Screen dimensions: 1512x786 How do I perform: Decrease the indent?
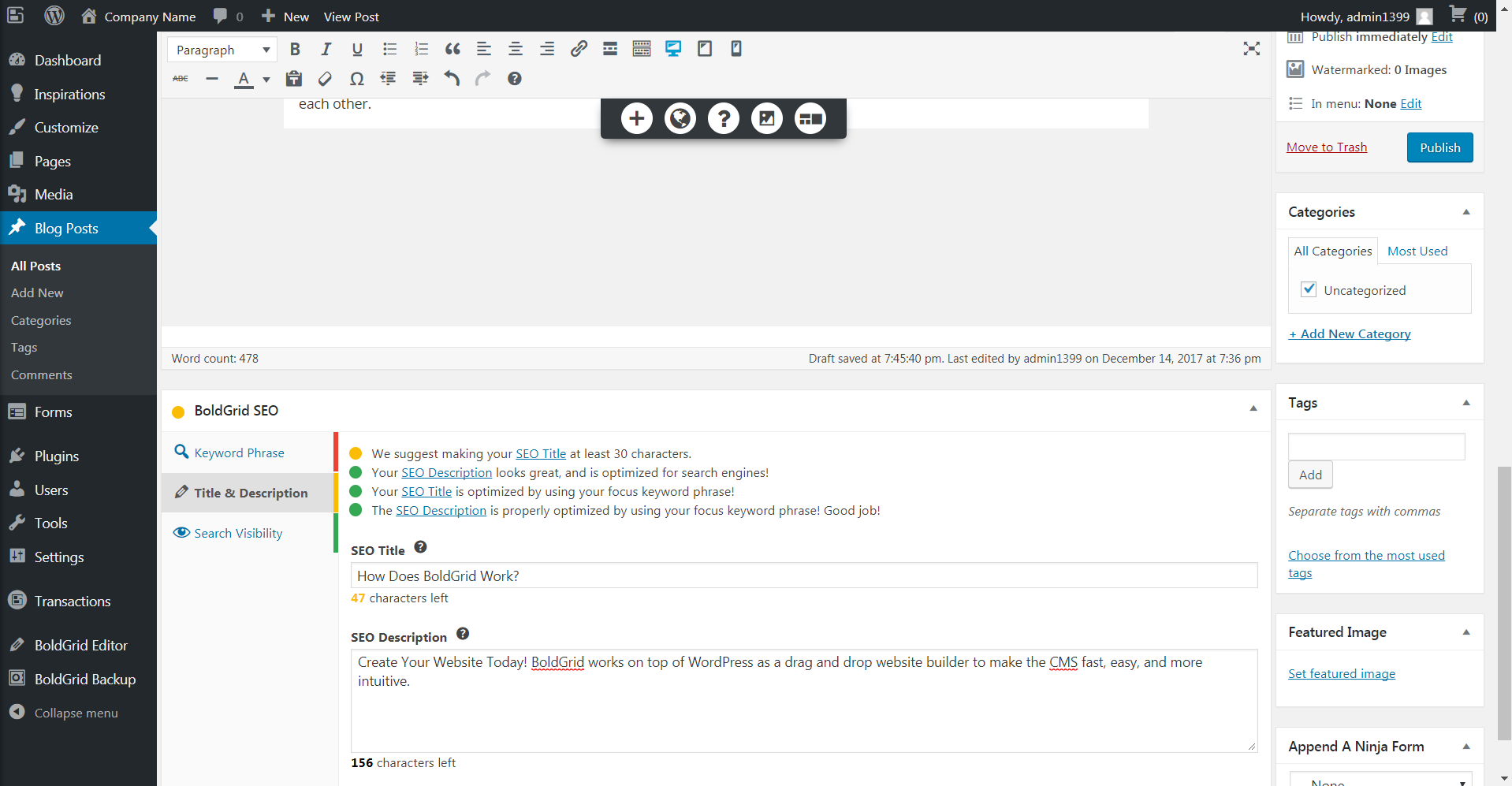point(388,79)
